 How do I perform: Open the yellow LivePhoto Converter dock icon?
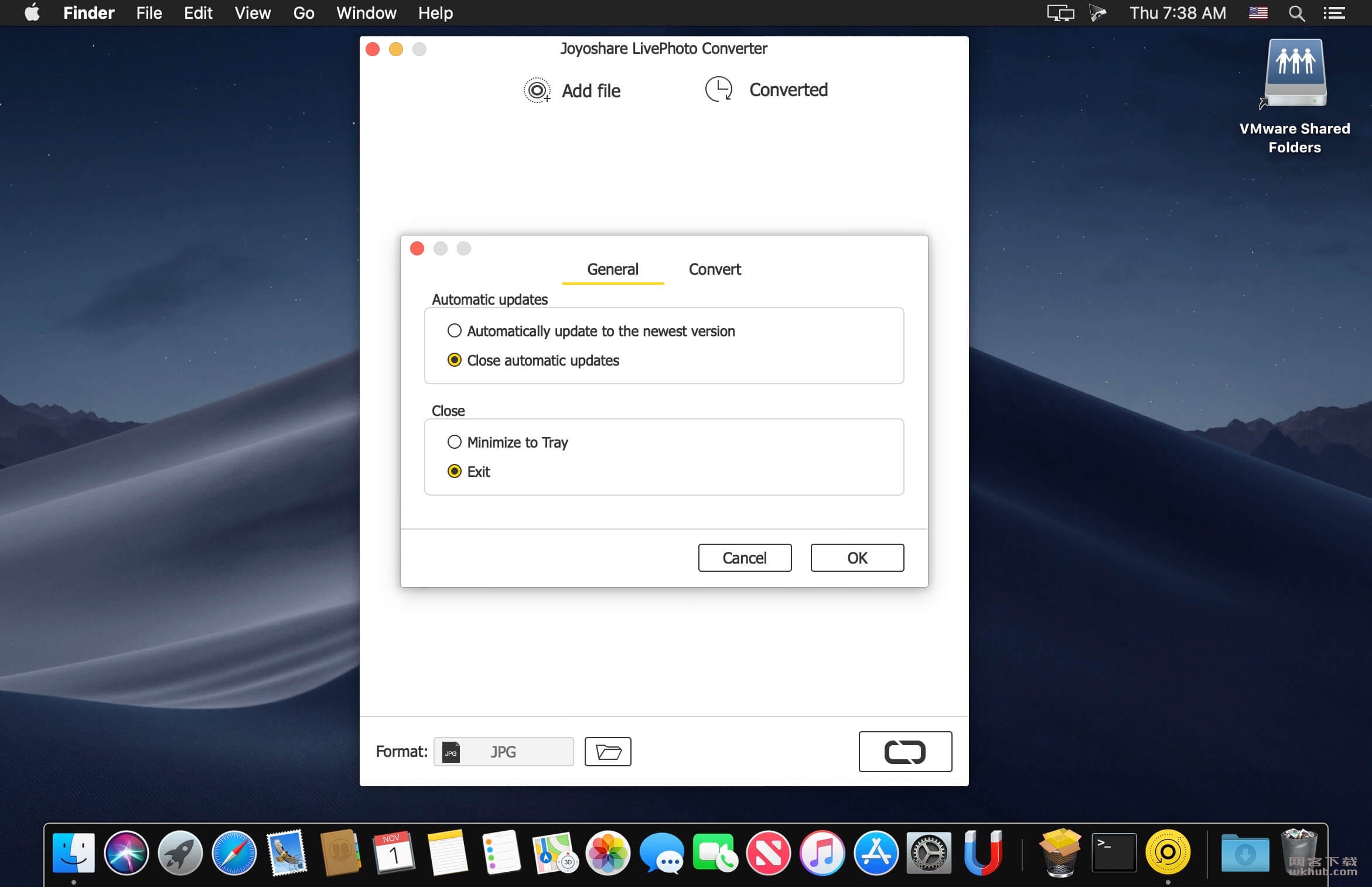point(1168,852)
